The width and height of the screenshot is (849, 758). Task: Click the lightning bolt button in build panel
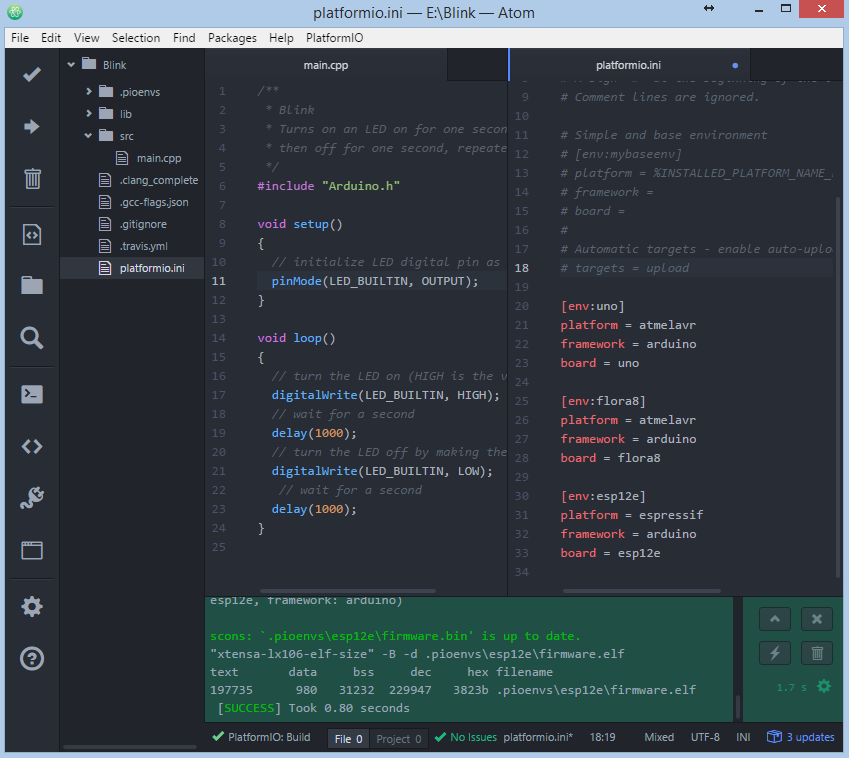pos(775,654)
